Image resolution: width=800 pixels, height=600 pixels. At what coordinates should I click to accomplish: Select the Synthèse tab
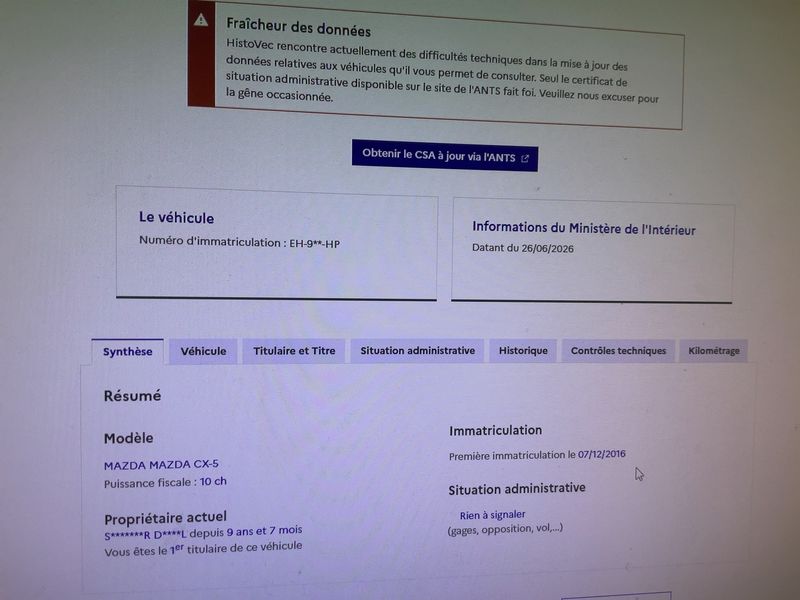128,352
